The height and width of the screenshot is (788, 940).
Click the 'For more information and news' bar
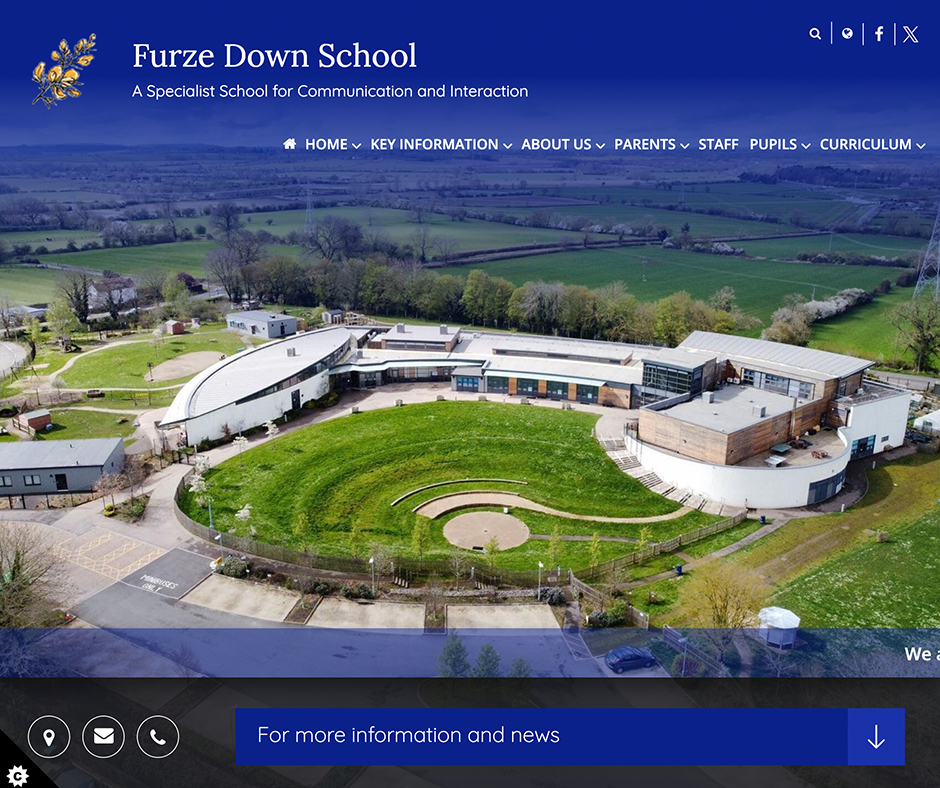tap(541, 737)
